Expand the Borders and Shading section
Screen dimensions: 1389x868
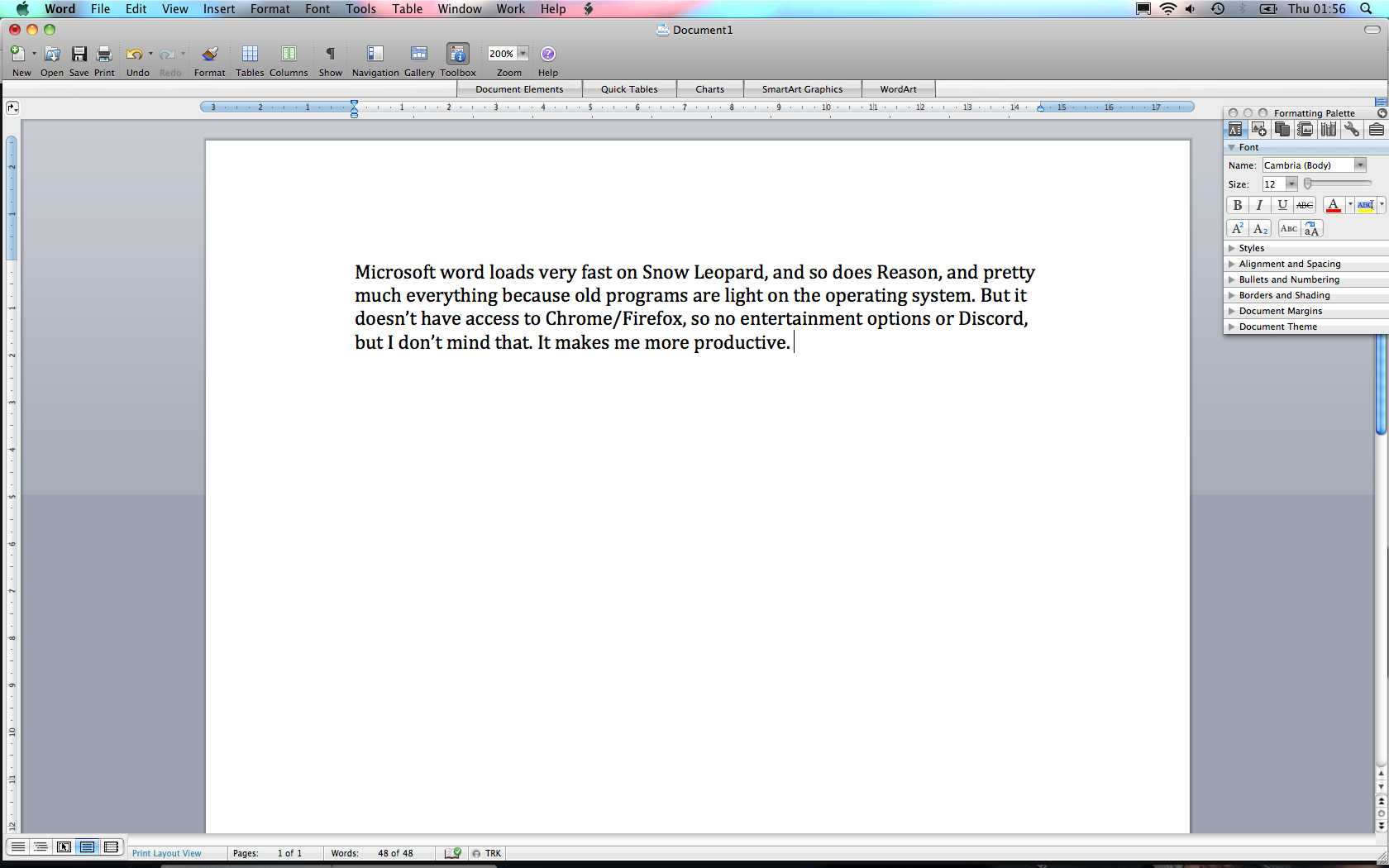(1232, 295)
